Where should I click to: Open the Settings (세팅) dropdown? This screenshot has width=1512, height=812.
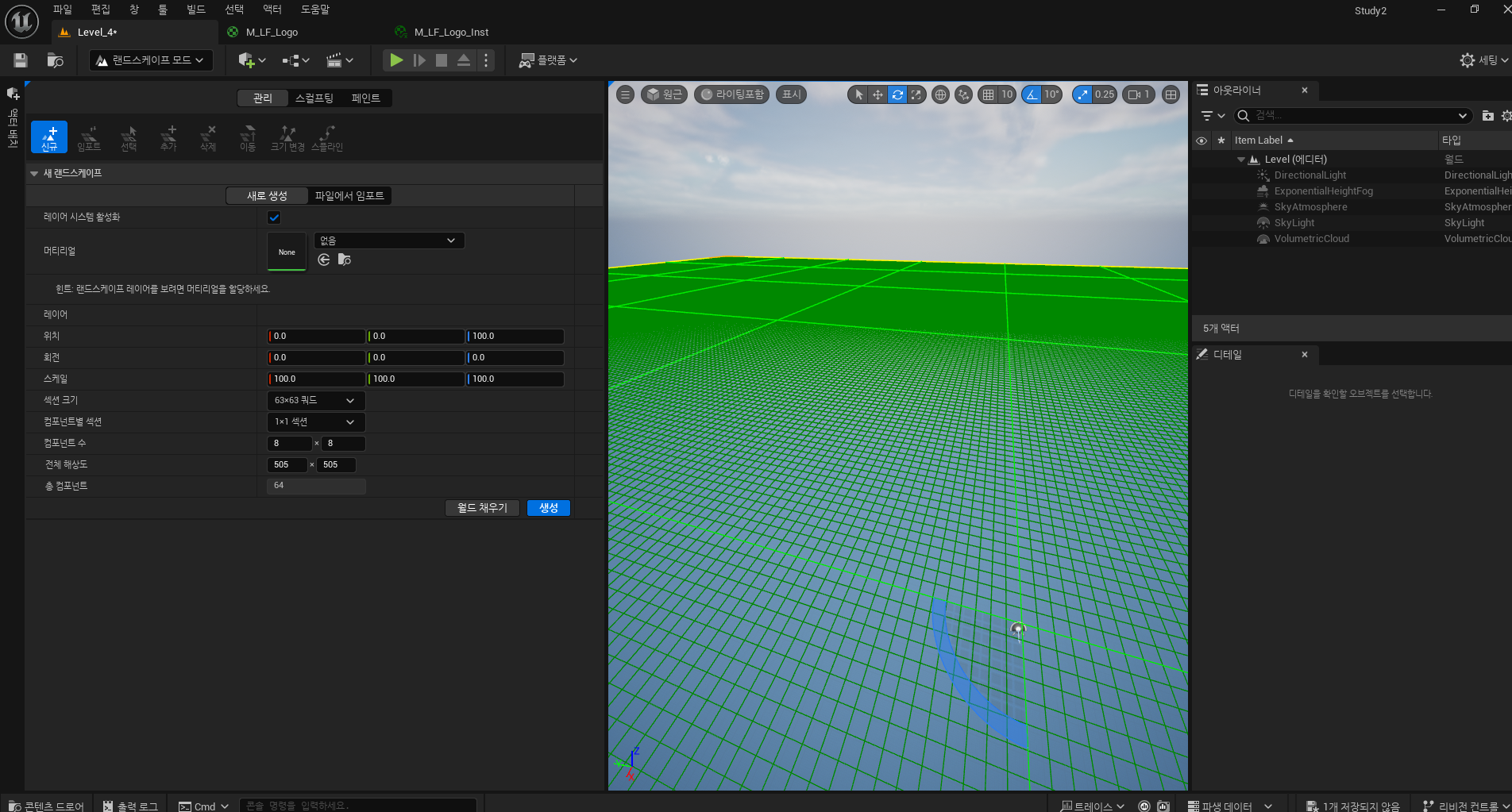tap(1484, 60)
